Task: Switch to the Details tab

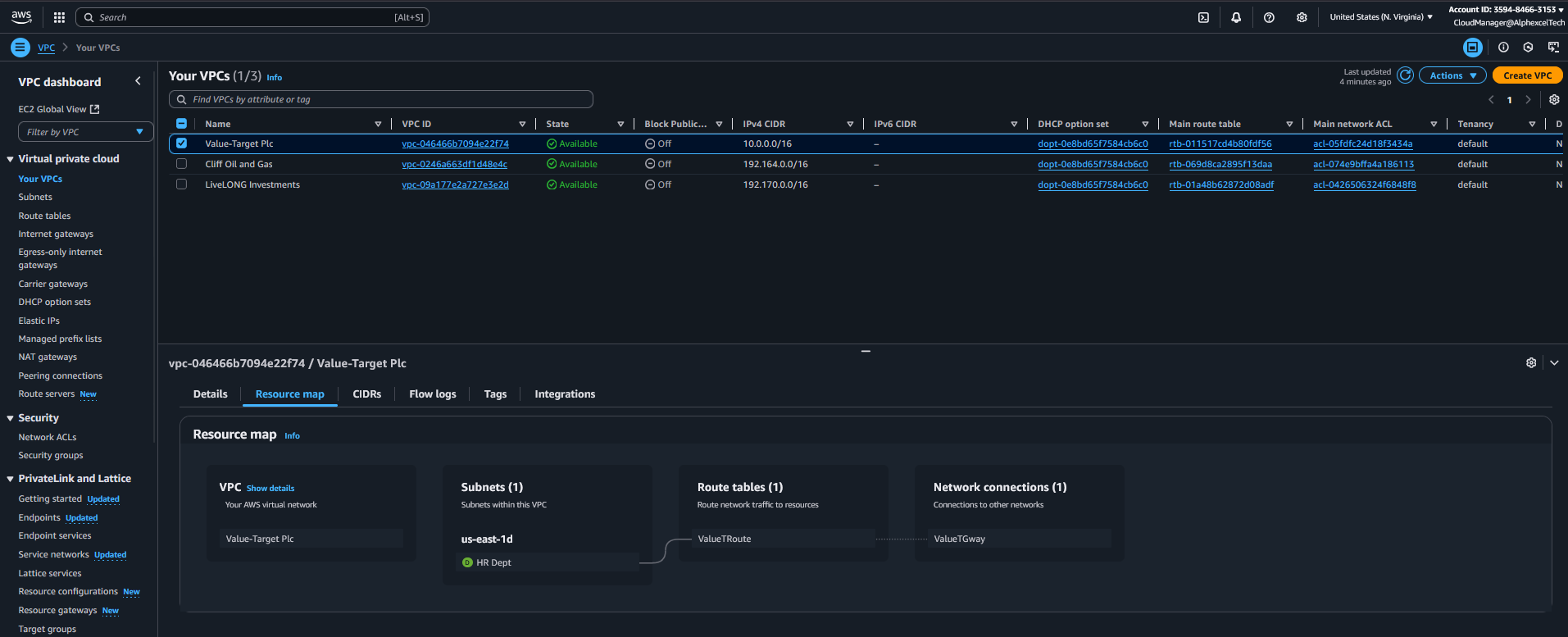Action: coord(211,394)
